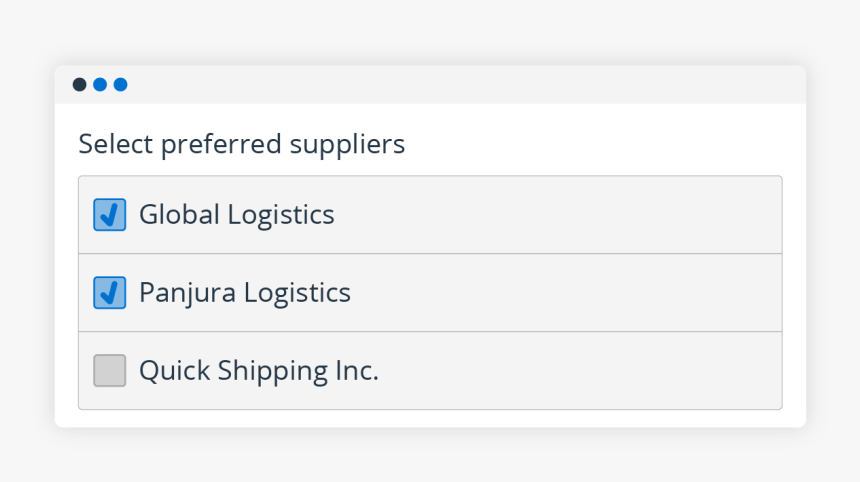
Task: Click the empty area of the title bar
Action: (x=460, y=85)
